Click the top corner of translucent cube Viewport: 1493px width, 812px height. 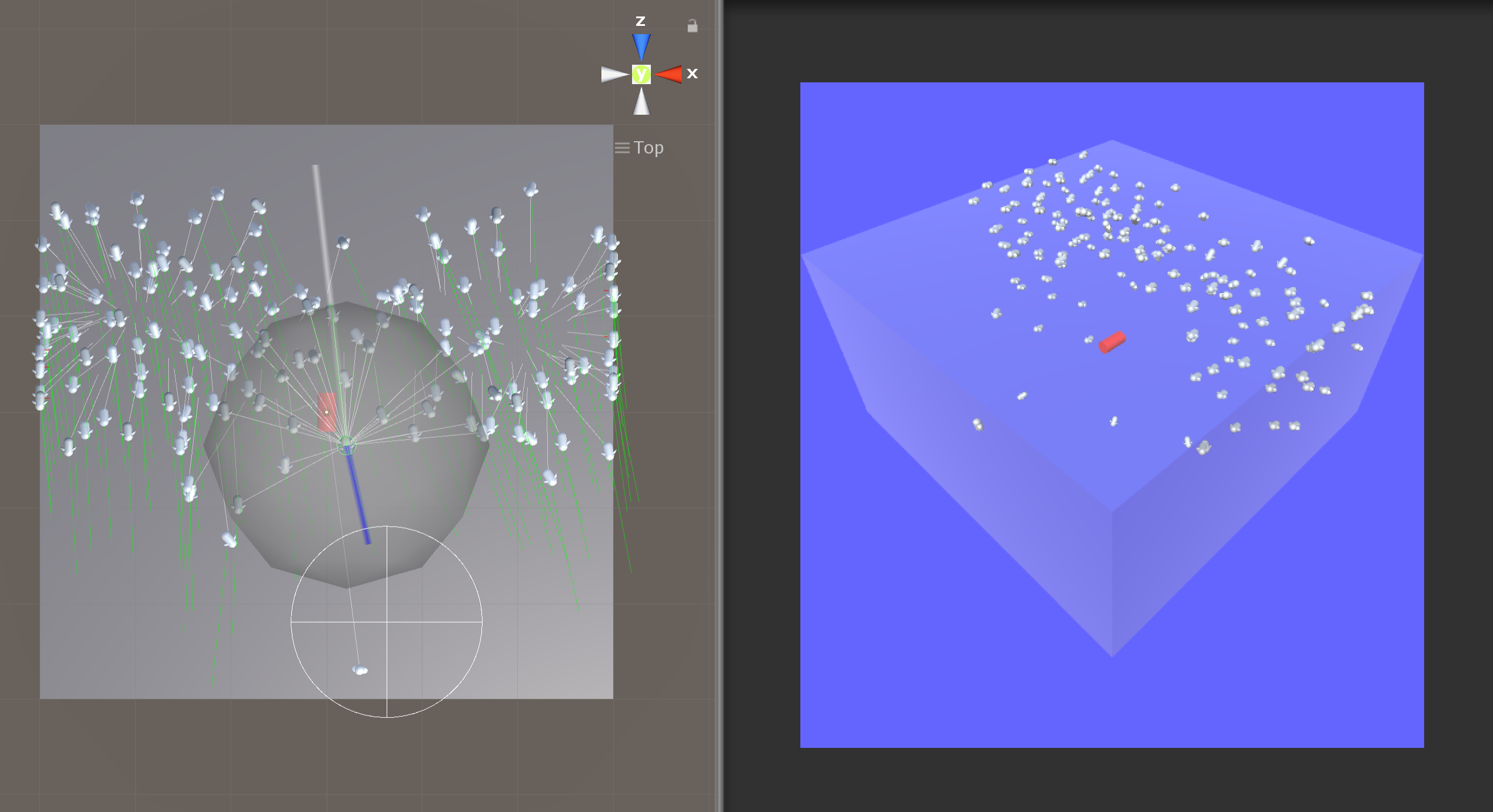[1112, 141]
